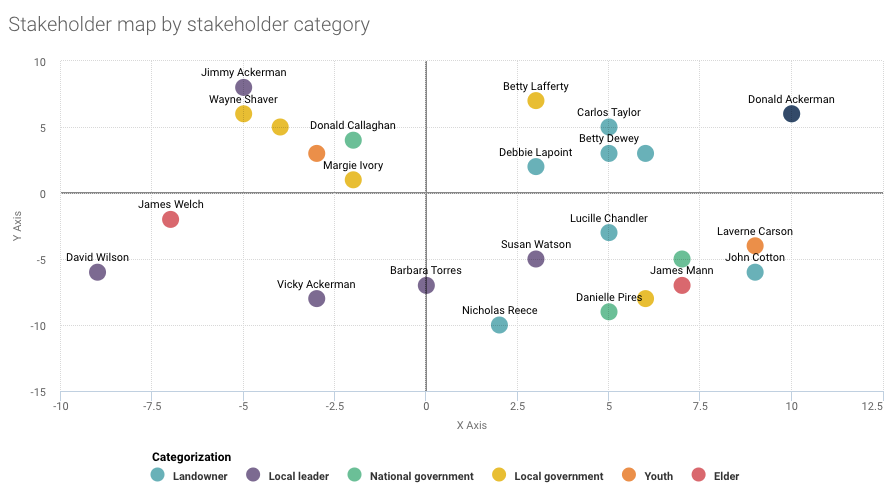This screenshot has height=497, width=893.
Task: Click the orange Youth legend swatch
Action: (630, 475)
